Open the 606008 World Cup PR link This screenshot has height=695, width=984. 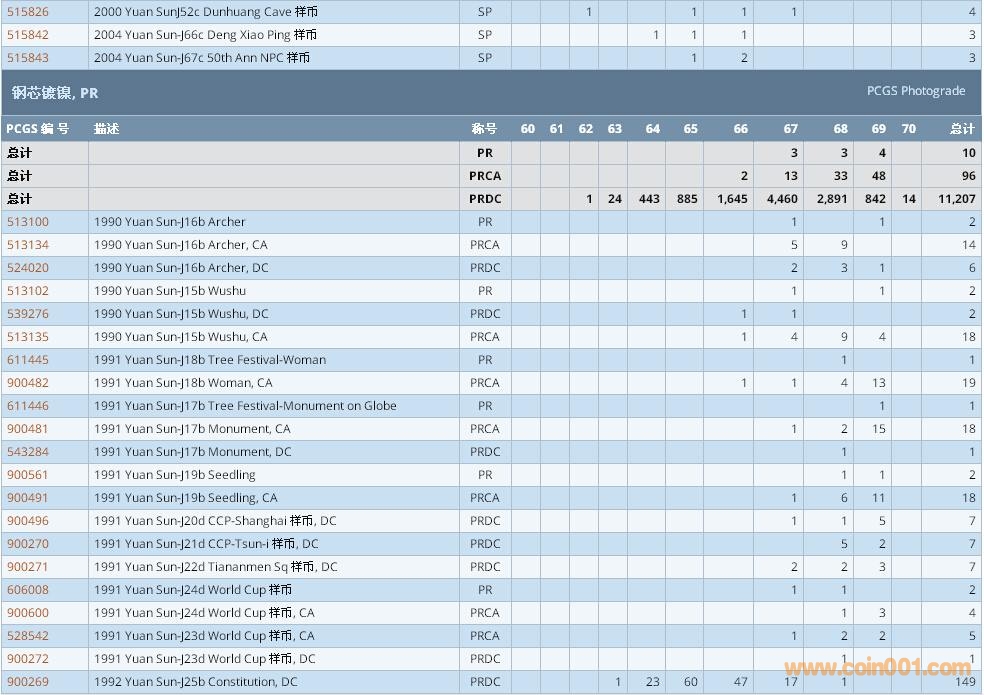[27, 590]
